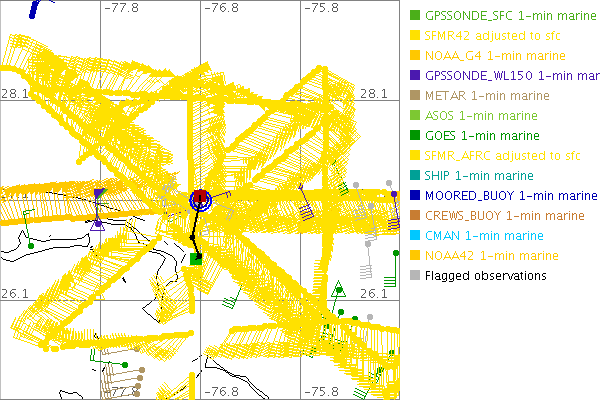This screenshot has height=400, width=600.
Task: Click the purple triangle marker on the map
Action: 98,225
